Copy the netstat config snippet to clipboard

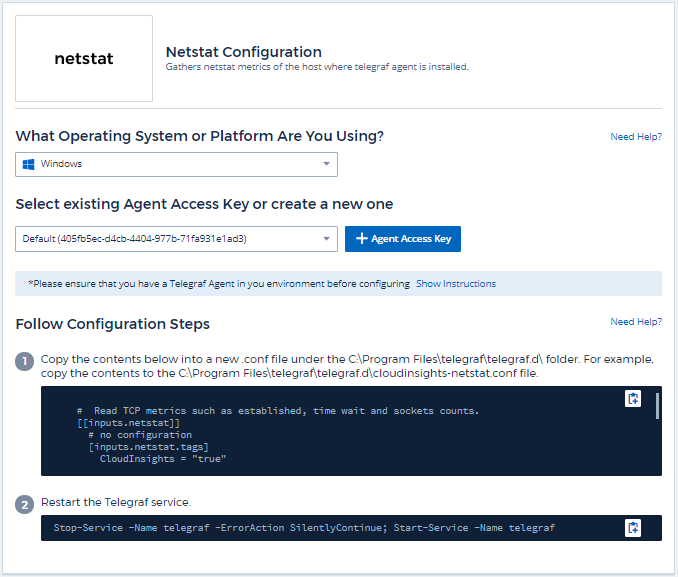(x=633, y=400)
